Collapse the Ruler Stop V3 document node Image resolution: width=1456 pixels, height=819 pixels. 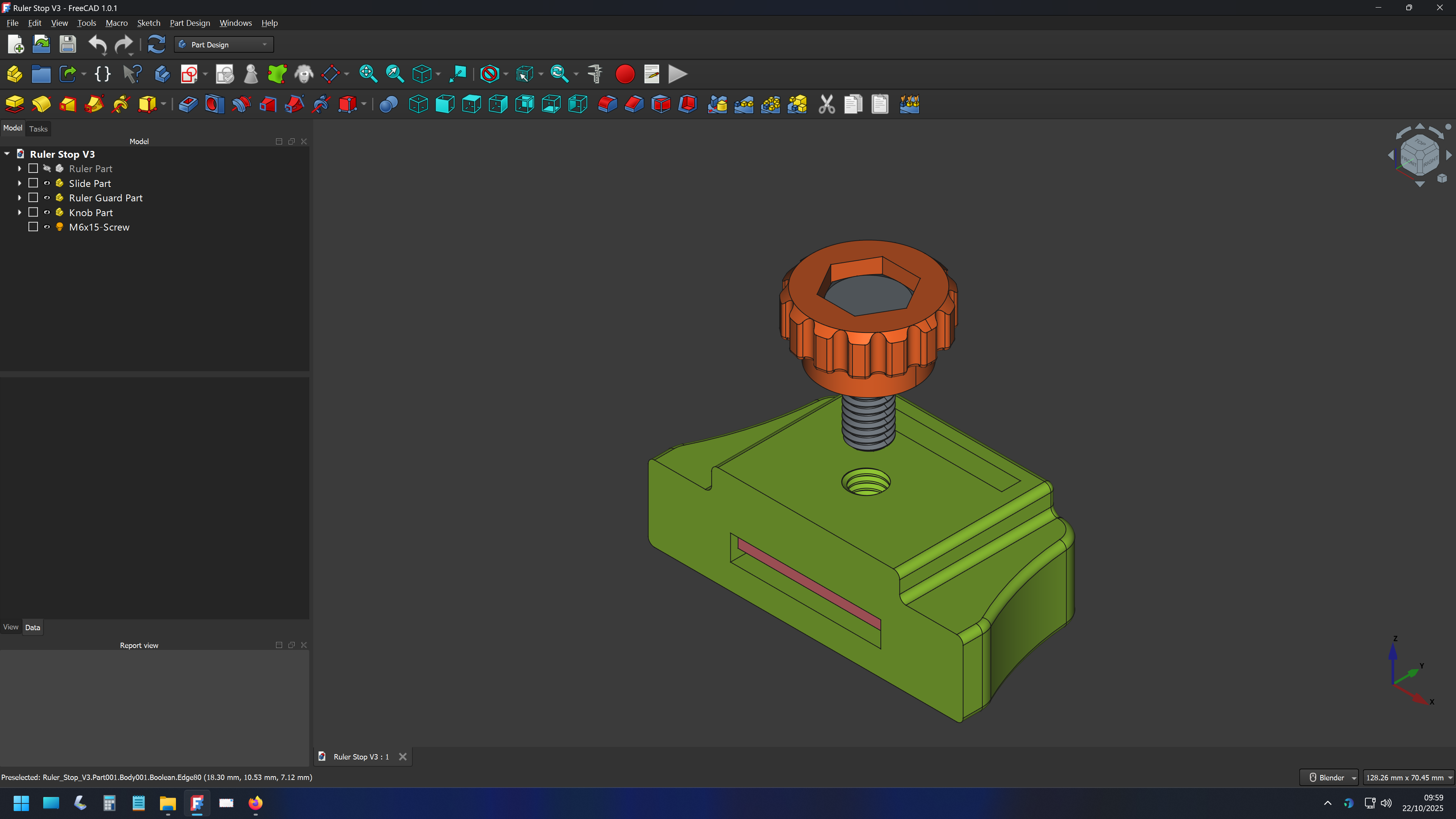tap(7, 154)
